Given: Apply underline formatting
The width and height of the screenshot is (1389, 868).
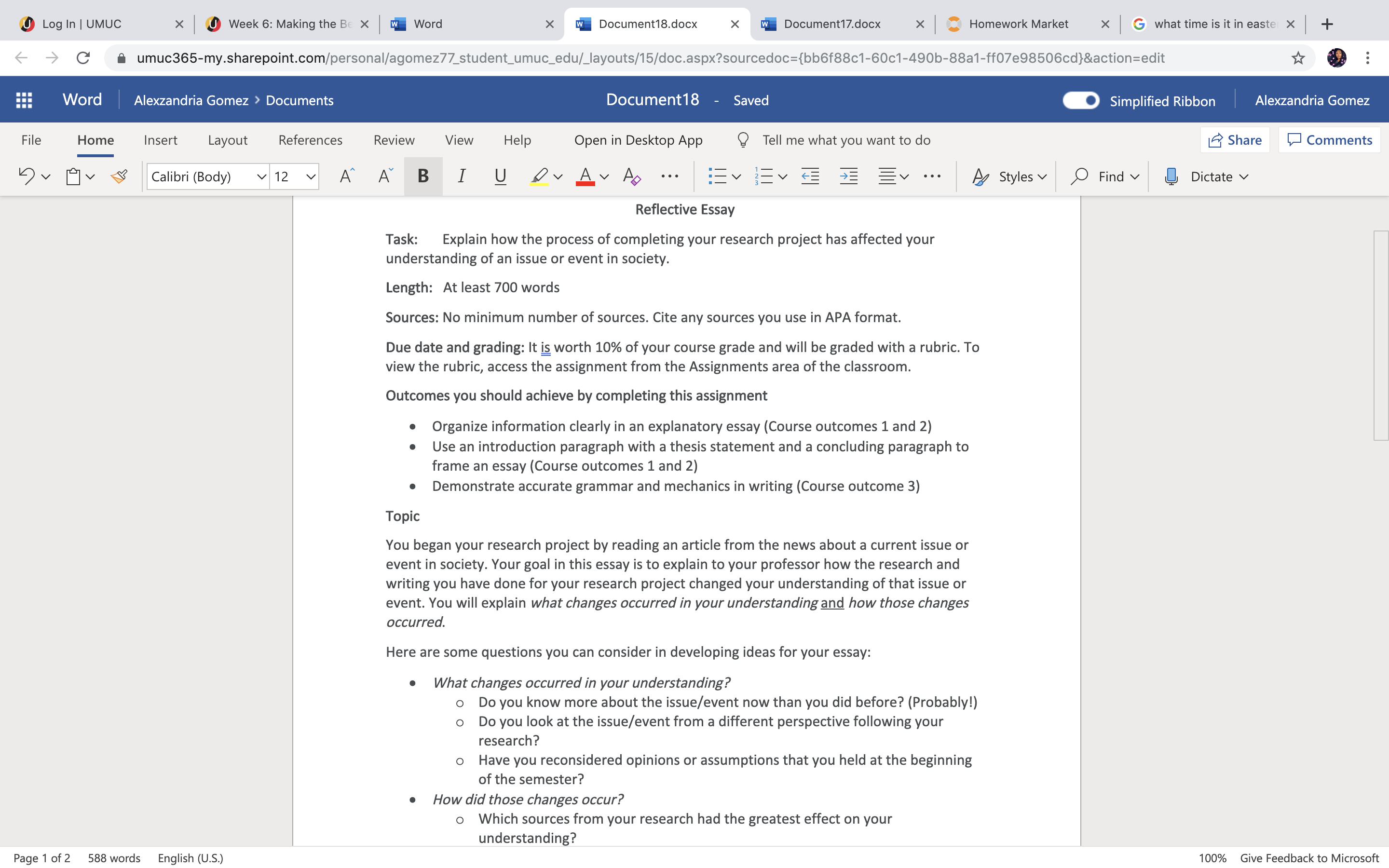Looking at the screenshot, I should pyautogui.click(x=500, y=176).
